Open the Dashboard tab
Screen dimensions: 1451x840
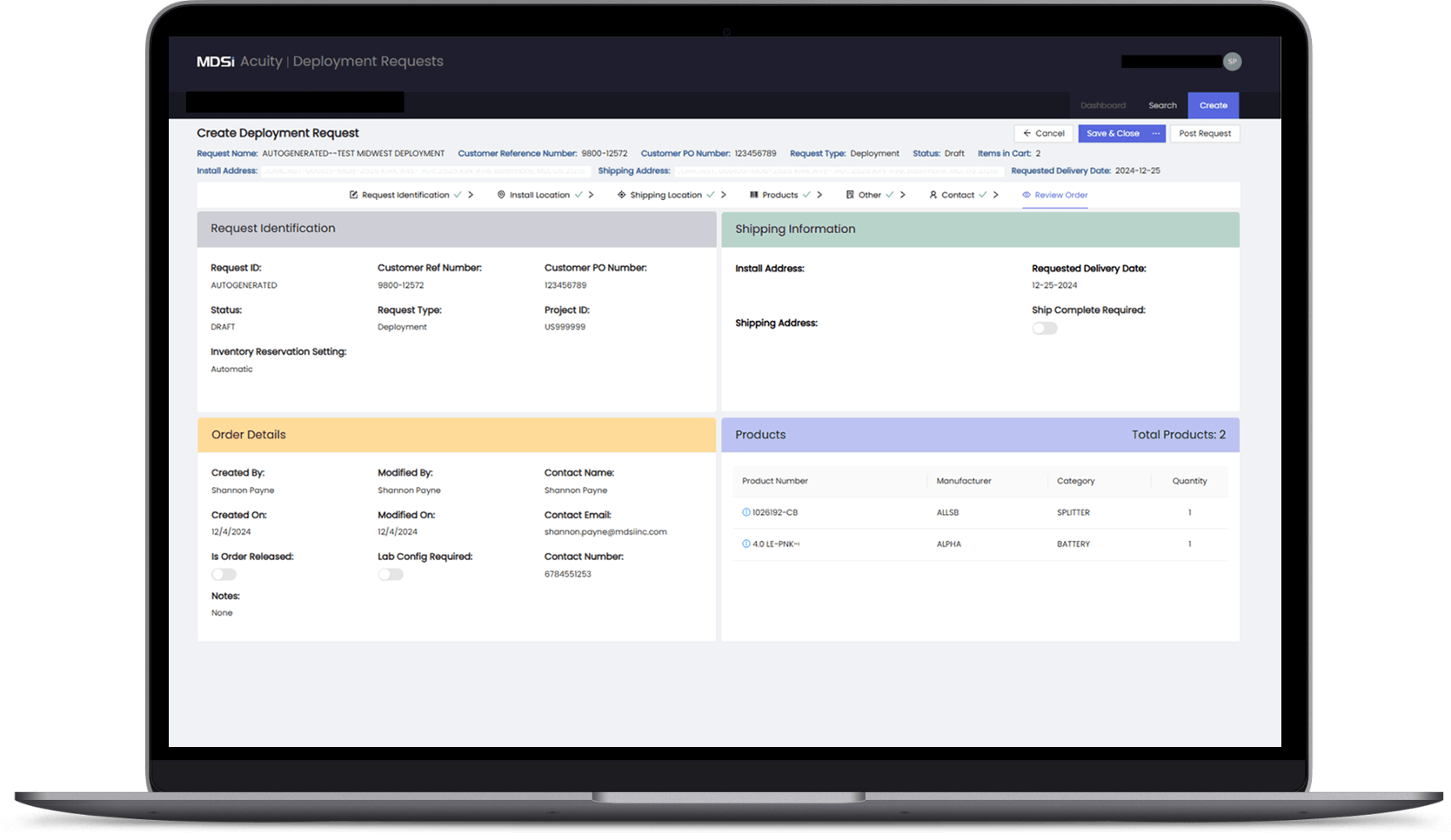[1103, 105]
